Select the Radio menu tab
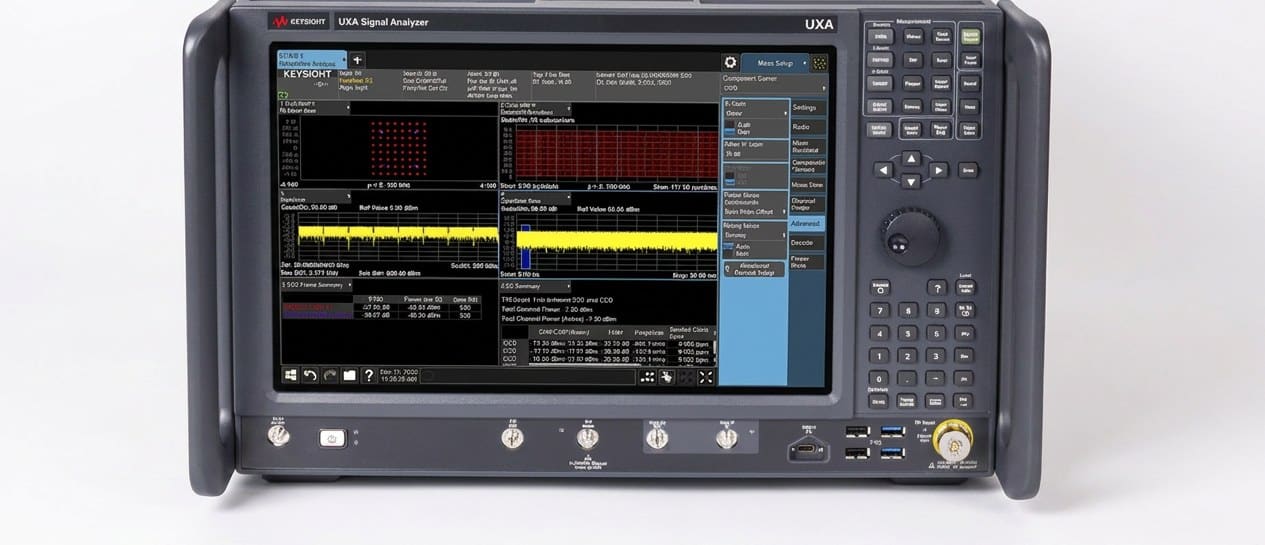 tap(808, 127)
